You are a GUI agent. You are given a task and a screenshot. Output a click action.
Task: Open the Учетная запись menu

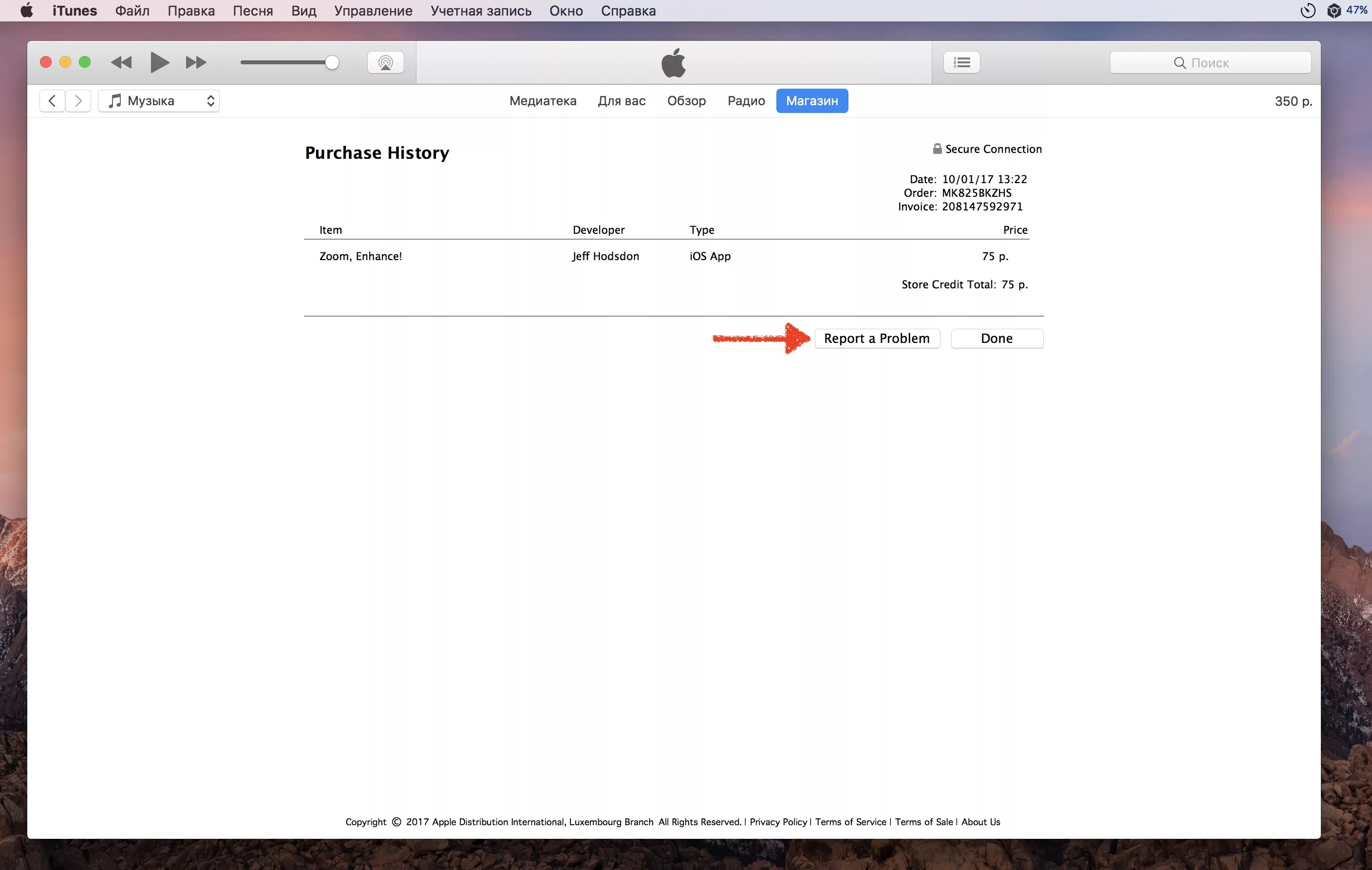(x=481, y=10)
